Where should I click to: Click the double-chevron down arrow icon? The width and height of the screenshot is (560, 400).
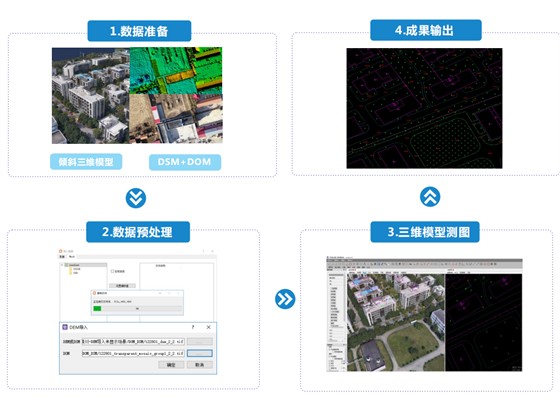[x=136, y=198]
